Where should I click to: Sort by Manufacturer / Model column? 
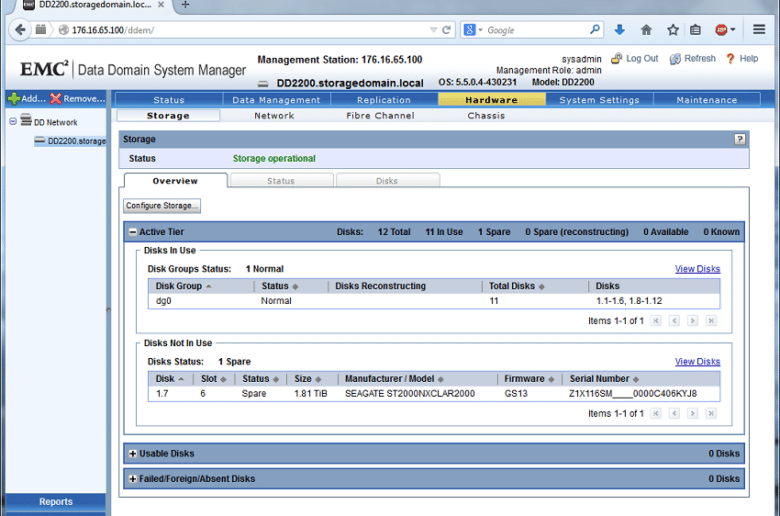(394, 379)
